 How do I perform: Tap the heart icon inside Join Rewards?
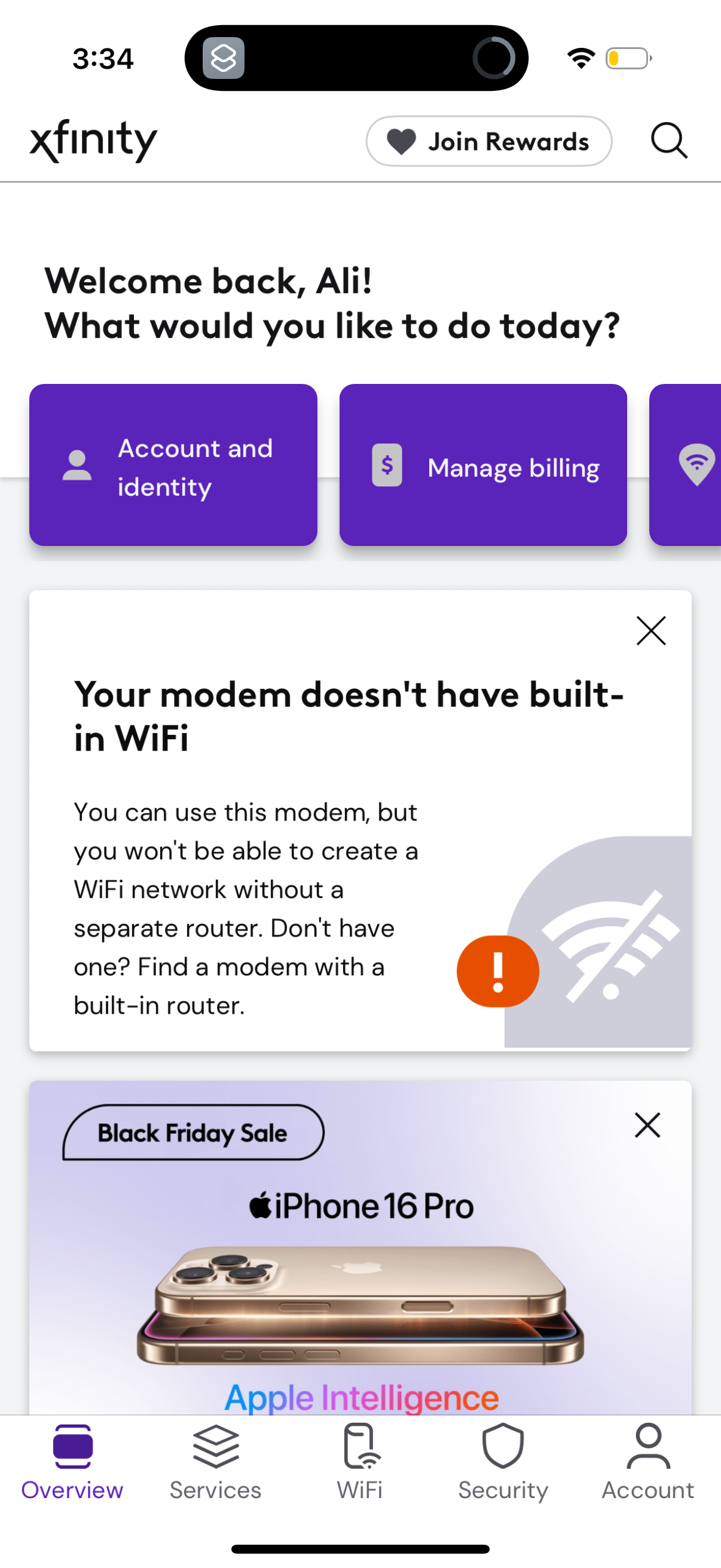403,141
